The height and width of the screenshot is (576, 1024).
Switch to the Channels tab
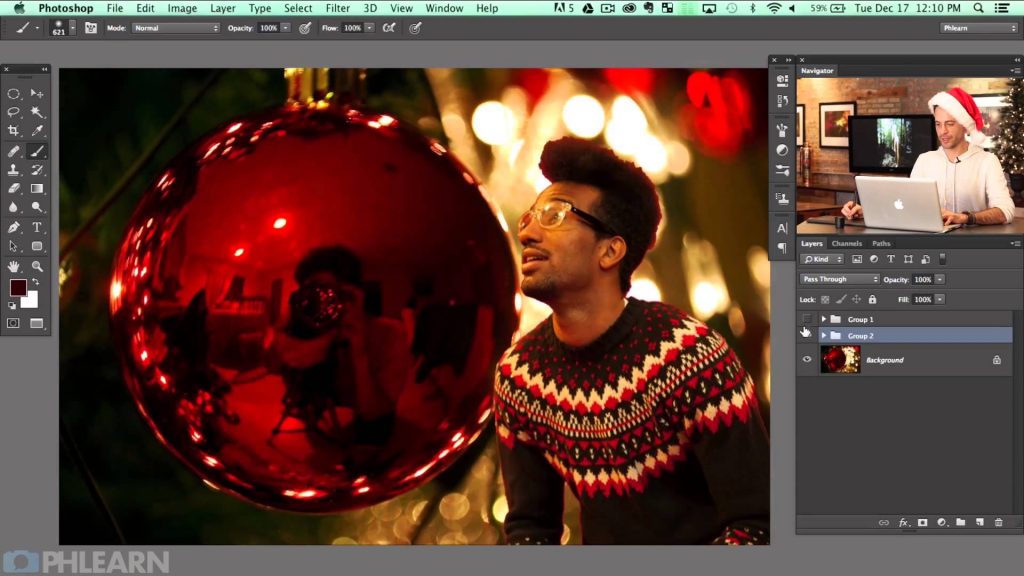coord(846,243)
